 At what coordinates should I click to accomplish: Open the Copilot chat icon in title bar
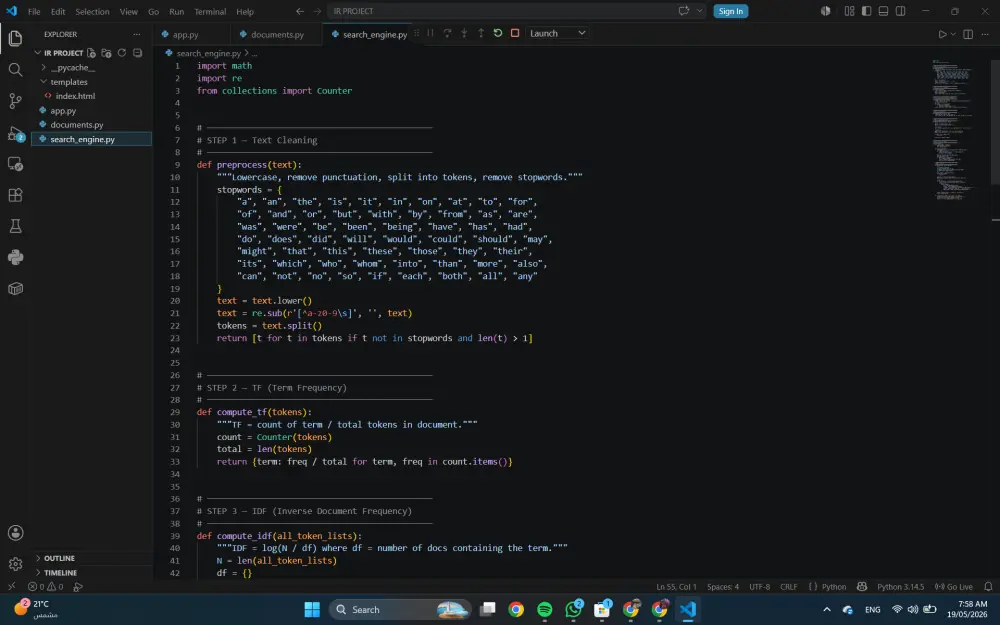tap(684, 11)
